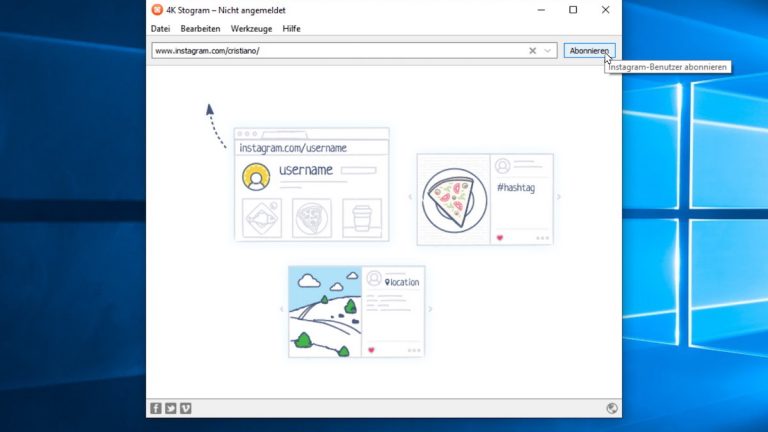Click the coffee cup thumbnail
768x432 pixels.
(362, 217)
